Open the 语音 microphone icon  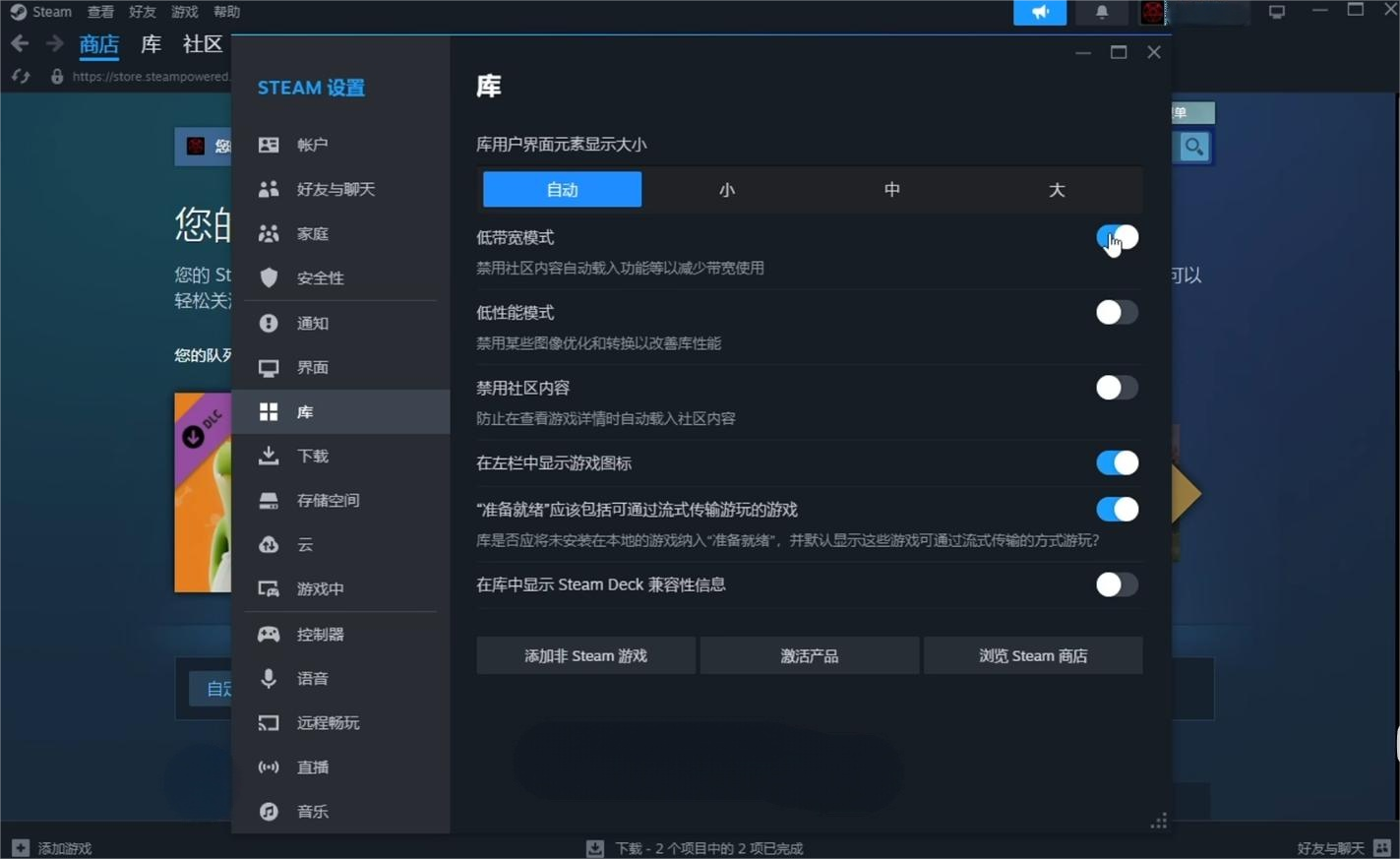point(269,679)
